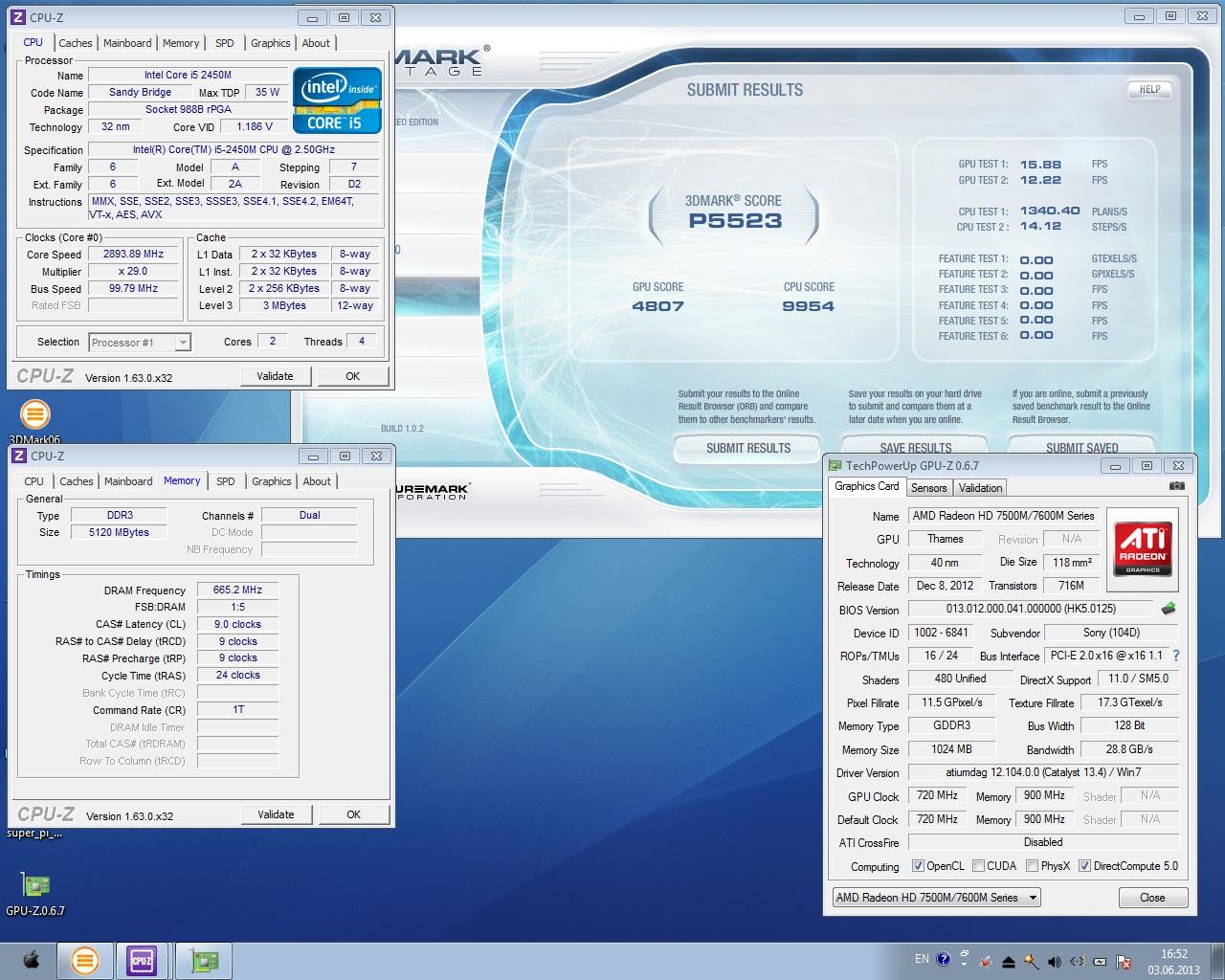The height and width of the screenshot is (980, 1225).
Task: Take a GPU-Z screenshot with camera icon
Action: click(x=1176, y=486)
